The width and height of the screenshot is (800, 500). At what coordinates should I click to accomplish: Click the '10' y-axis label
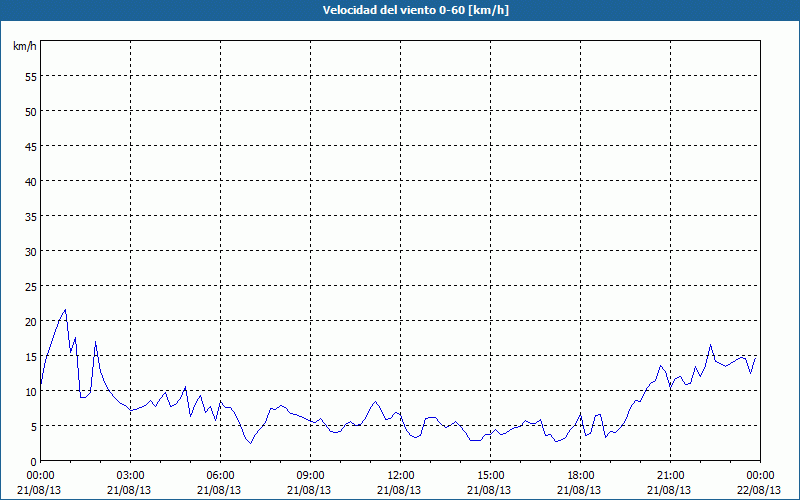(x=31, y=391)
